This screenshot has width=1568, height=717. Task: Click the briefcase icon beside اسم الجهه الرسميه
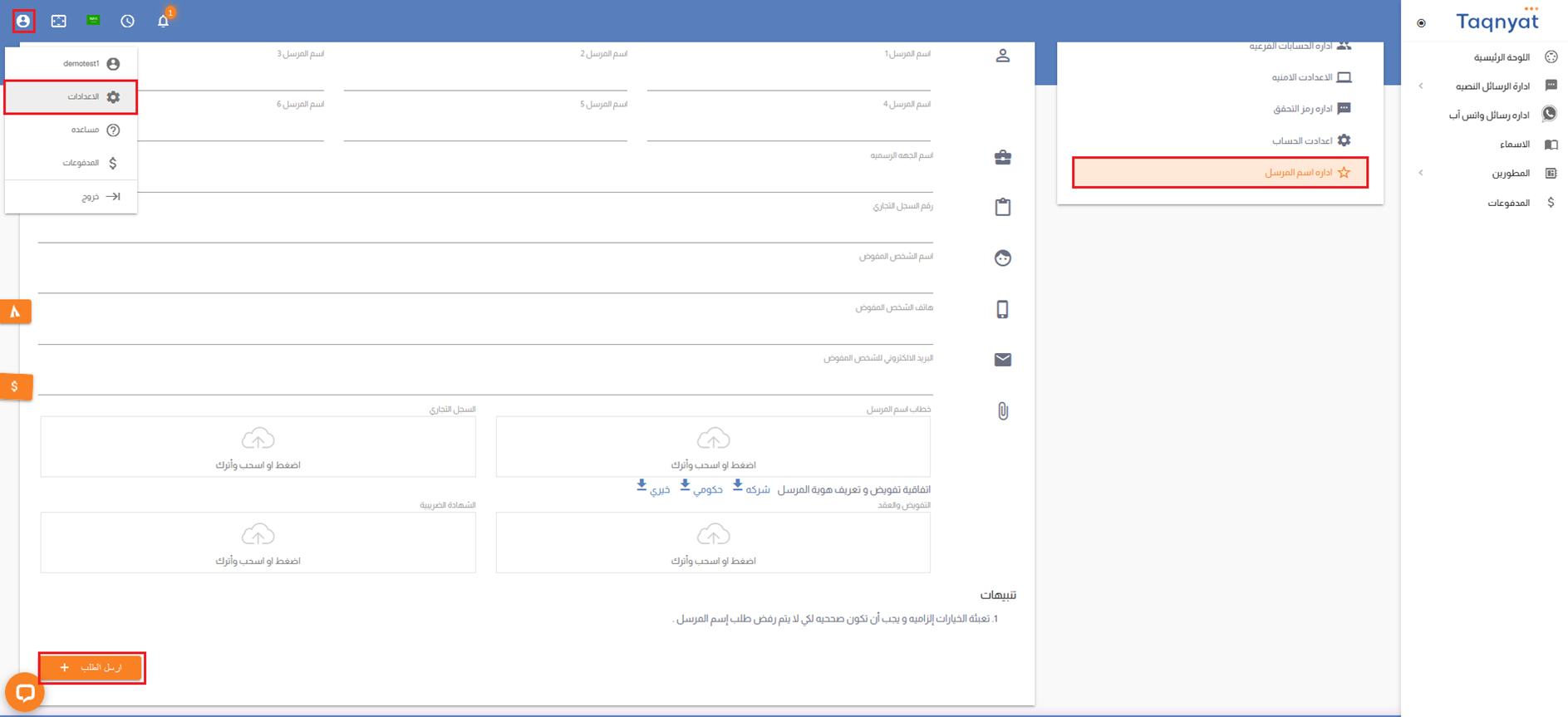[x=1003, y=157]
